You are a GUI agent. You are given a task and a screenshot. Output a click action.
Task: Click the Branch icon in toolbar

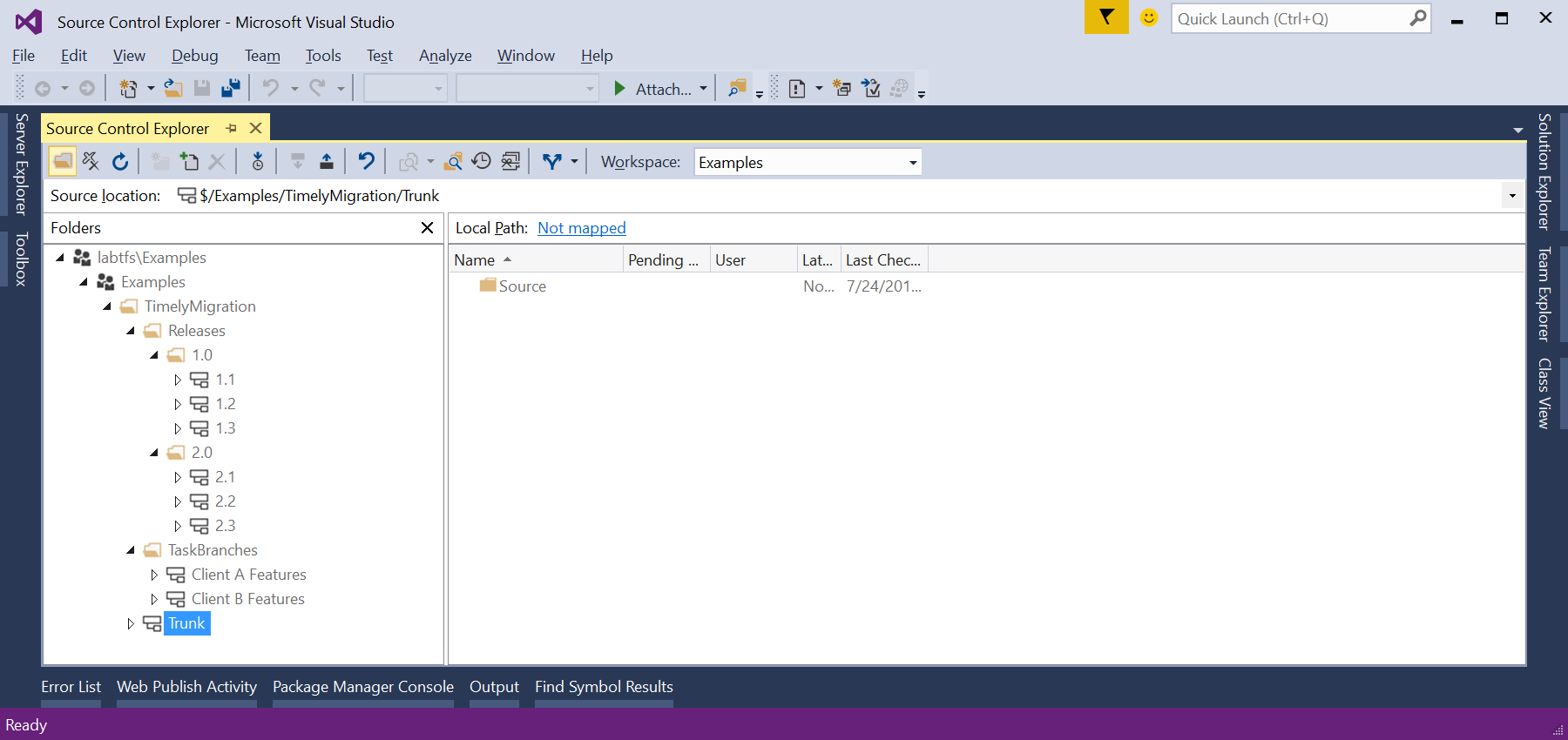tap(551, 161)
